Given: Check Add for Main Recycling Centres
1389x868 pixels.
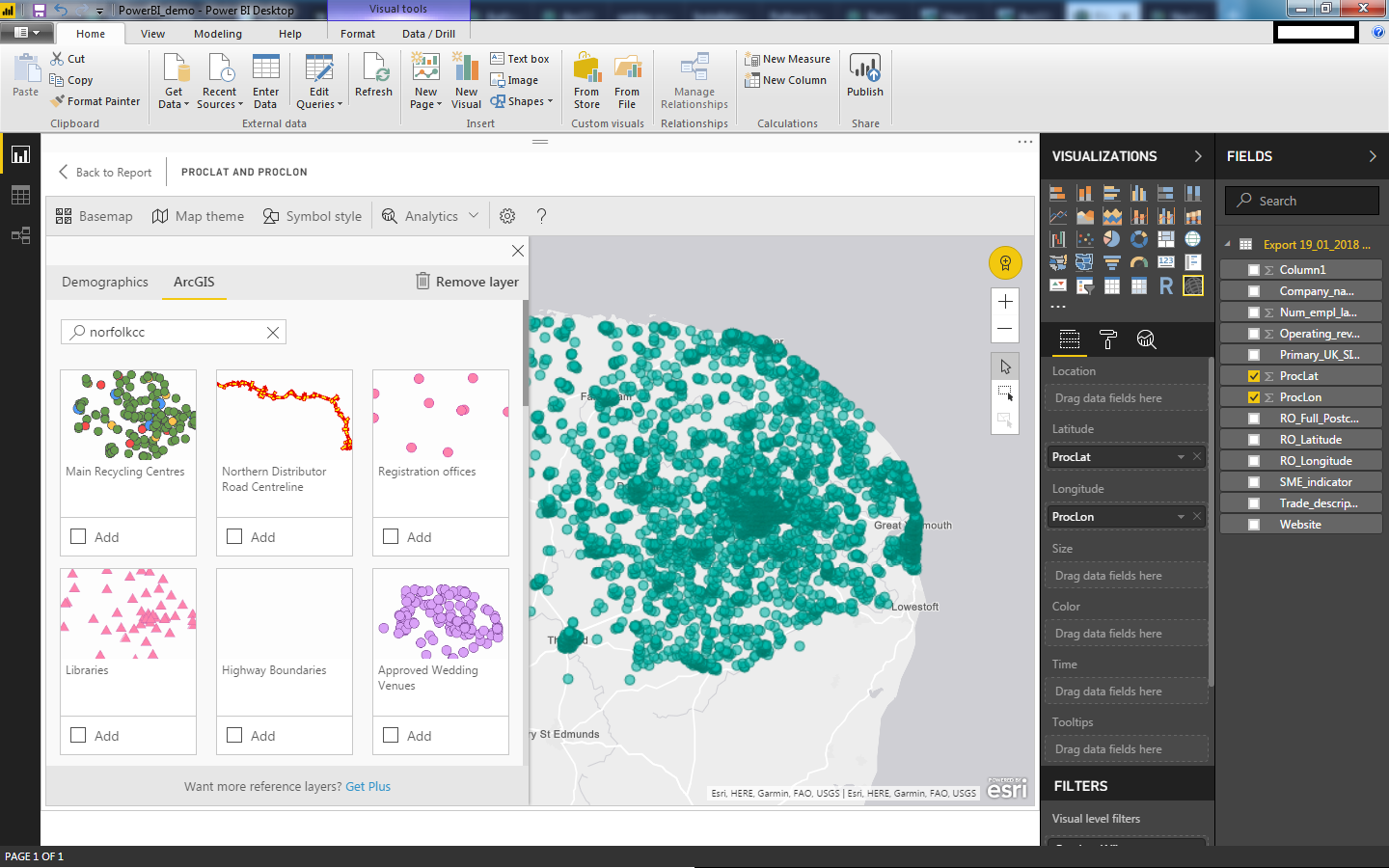Looking at the screenshot, I should (78, 536).
